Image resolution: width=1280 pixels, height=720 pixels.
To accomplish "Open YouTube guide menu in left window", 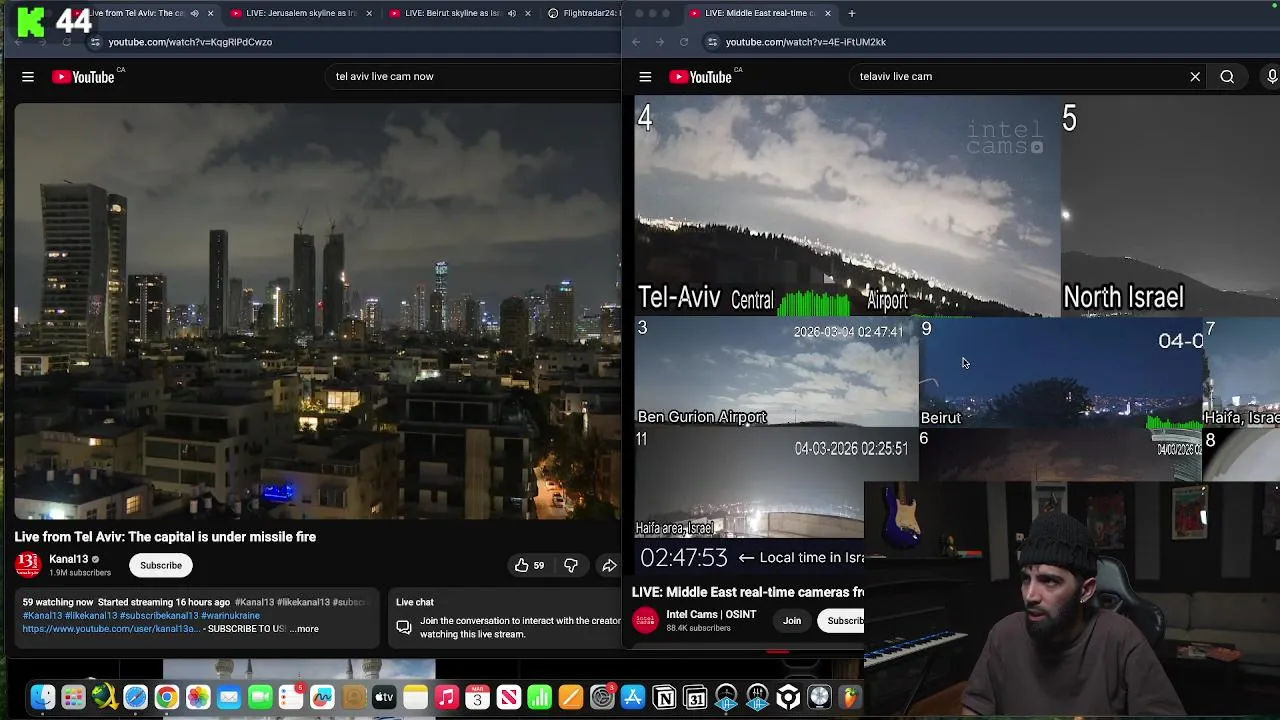I will 28,76.
